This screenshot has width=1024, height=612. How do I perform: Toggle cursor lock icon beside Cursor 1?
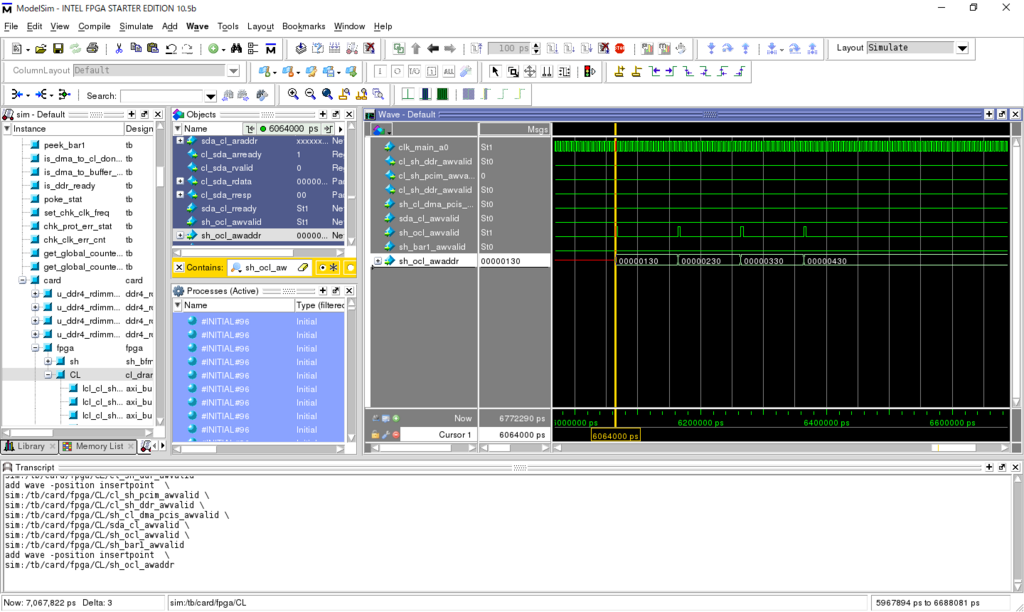(x=375, y=434)
